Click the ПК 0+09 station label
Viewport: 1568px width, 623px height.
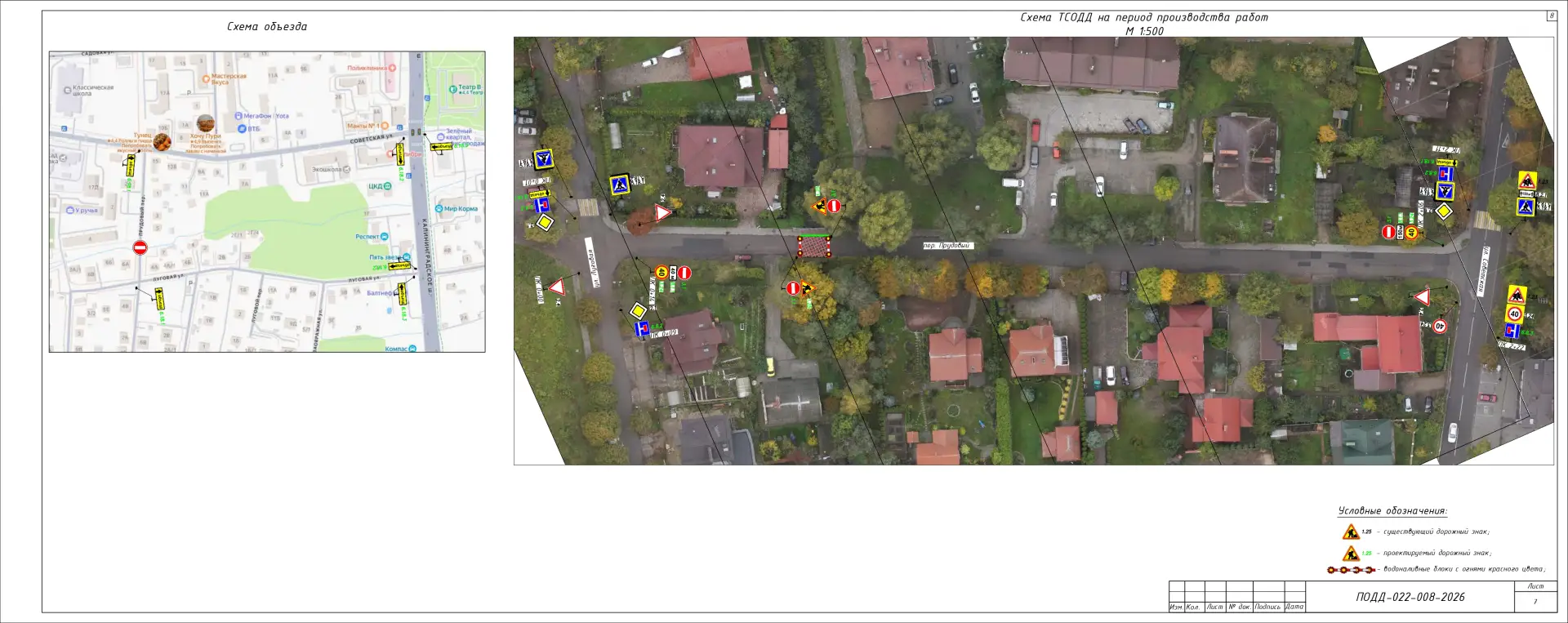point(665,333)
